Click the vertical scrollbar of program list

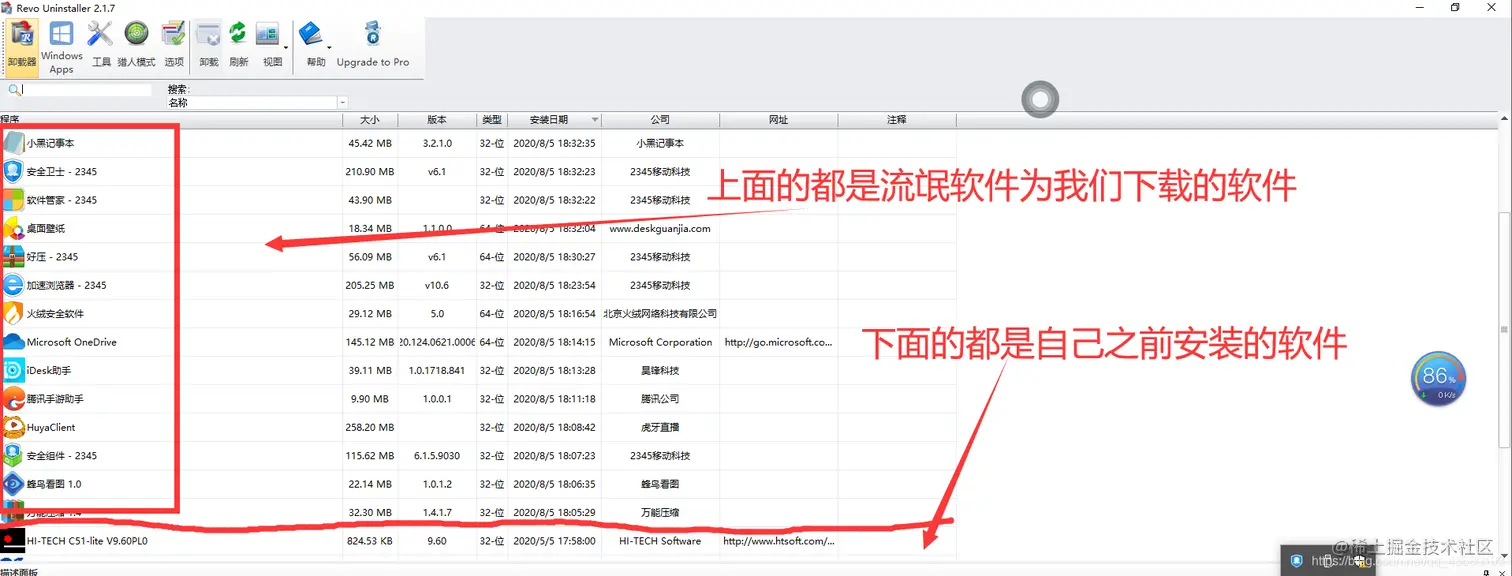1505,330
